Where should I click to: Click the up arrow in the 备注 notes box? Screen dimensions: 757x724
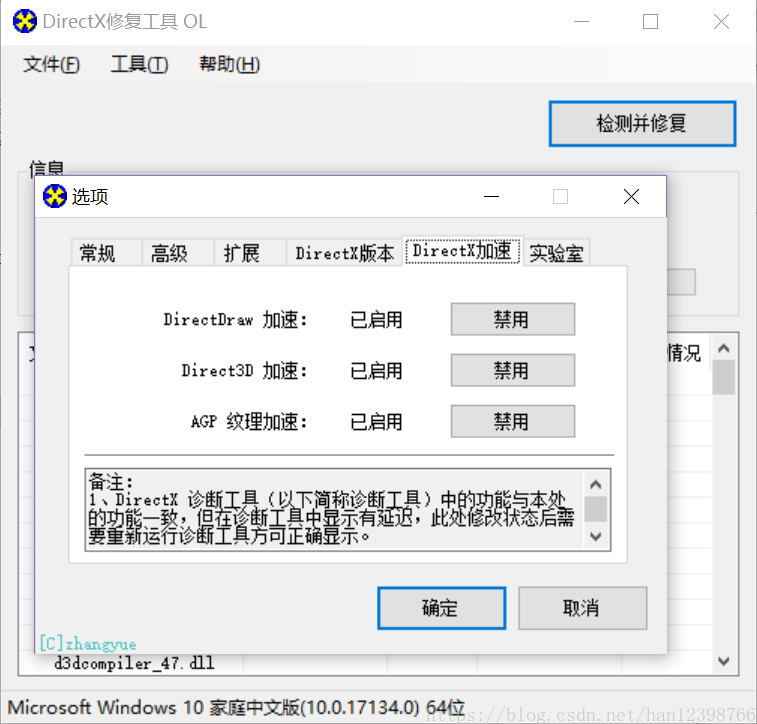point(596,484)
